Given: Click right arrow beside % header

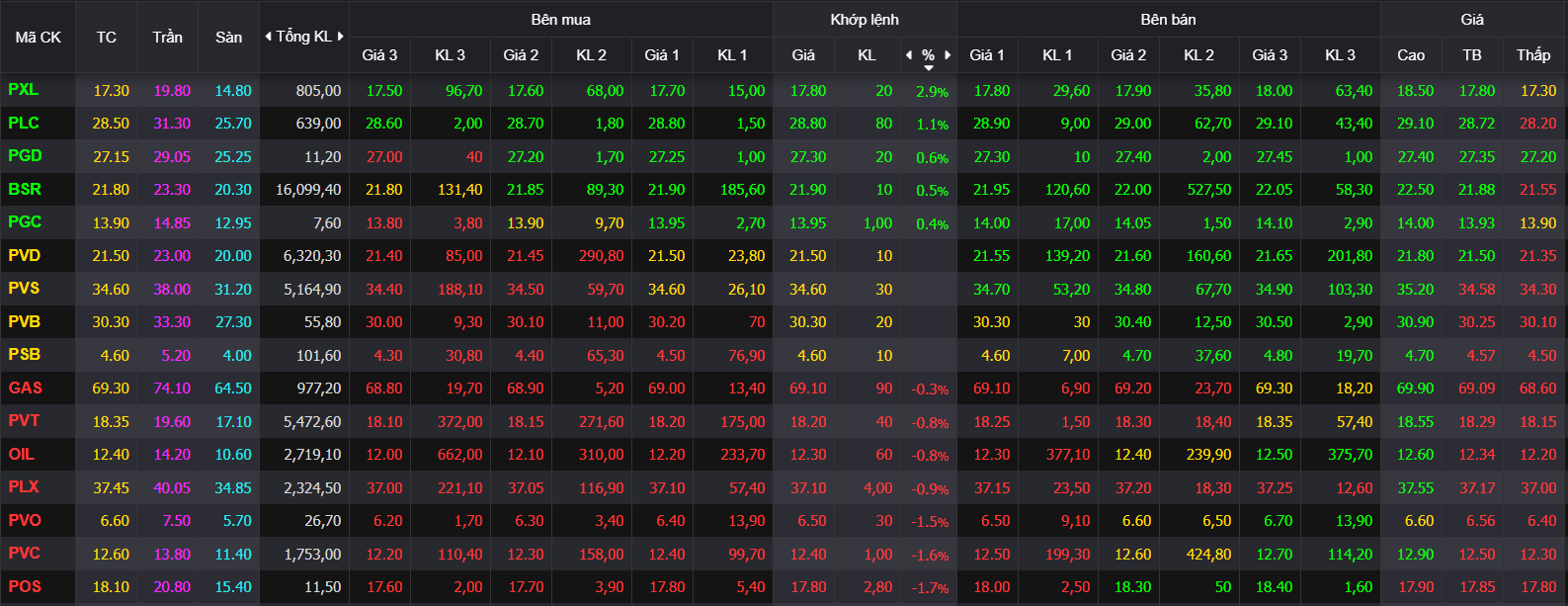Looking at the screenshot, I should tap(948, 55).
